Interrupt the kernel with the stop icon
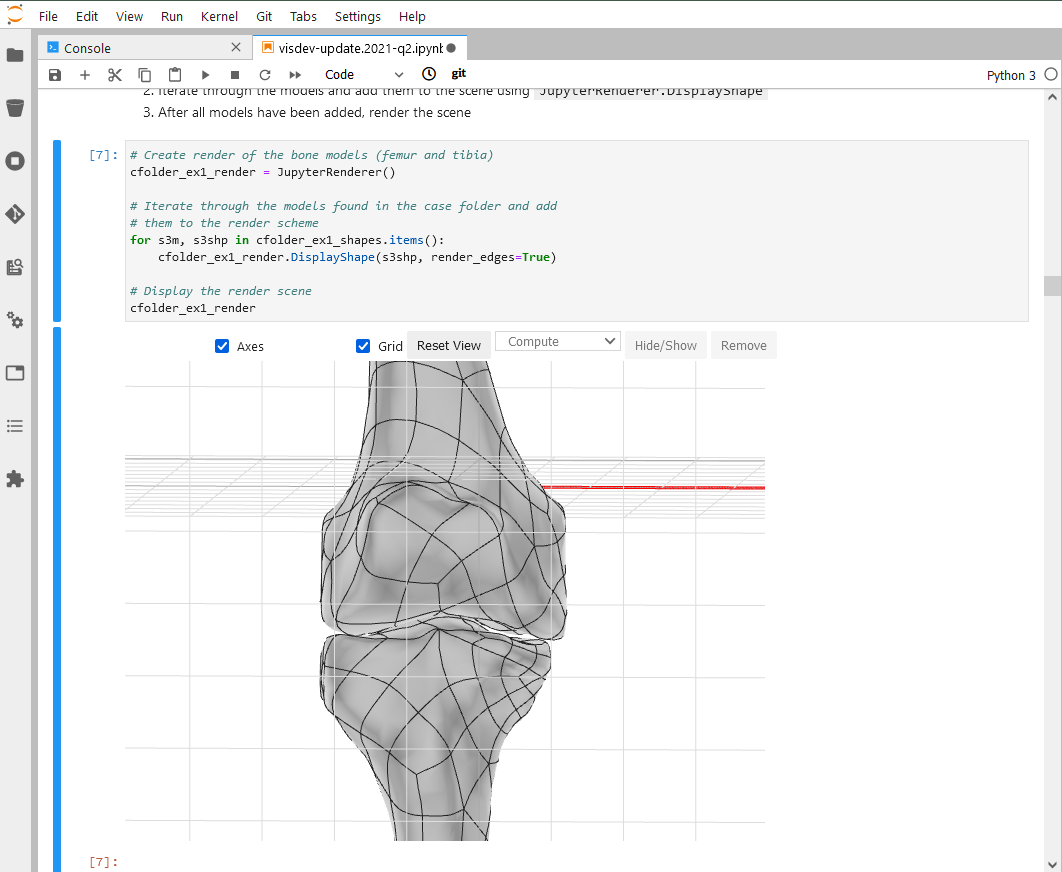 pos(234,74)
